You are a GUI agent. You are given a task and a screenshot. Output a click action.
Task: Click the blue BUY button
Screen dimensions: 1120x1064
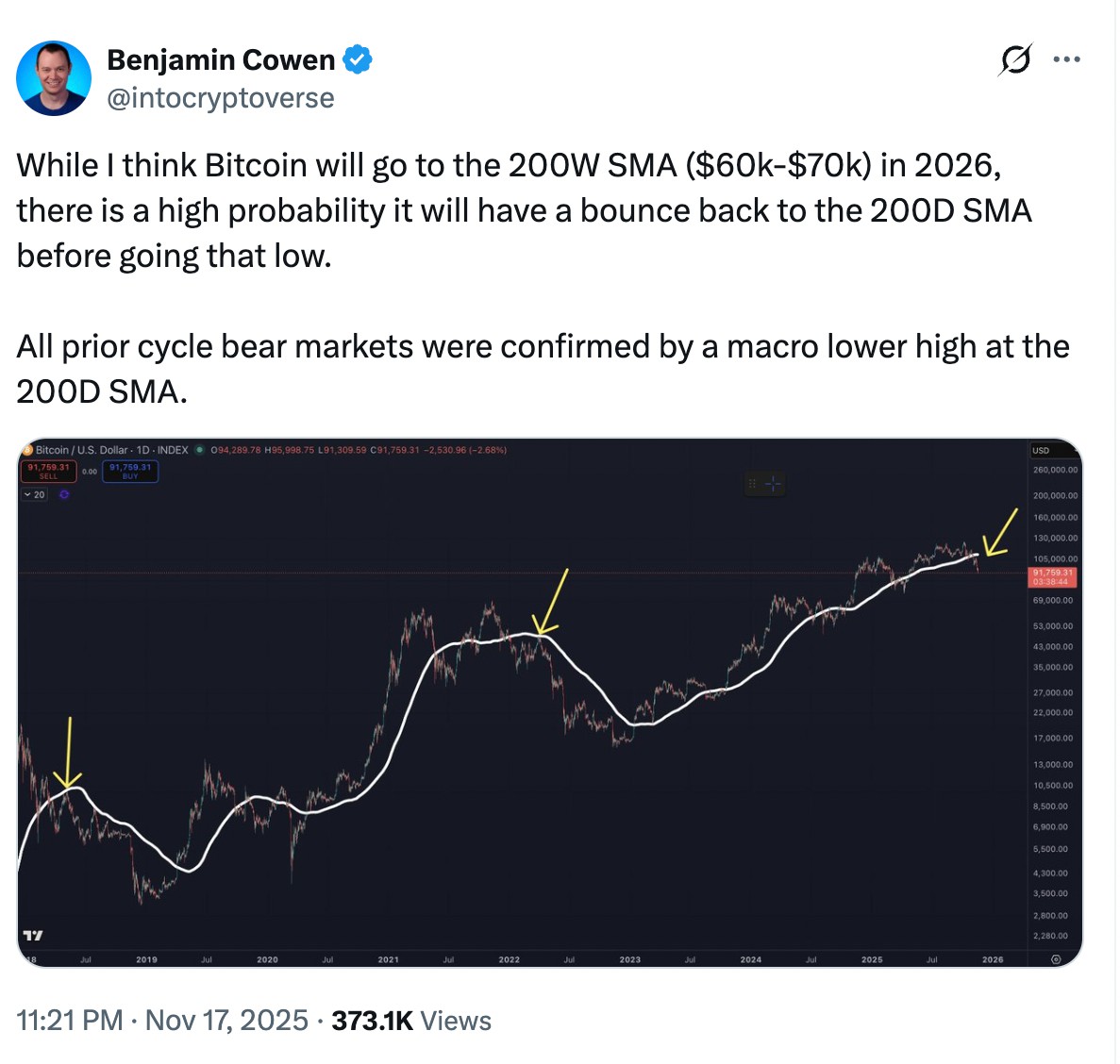click(130, 472)
